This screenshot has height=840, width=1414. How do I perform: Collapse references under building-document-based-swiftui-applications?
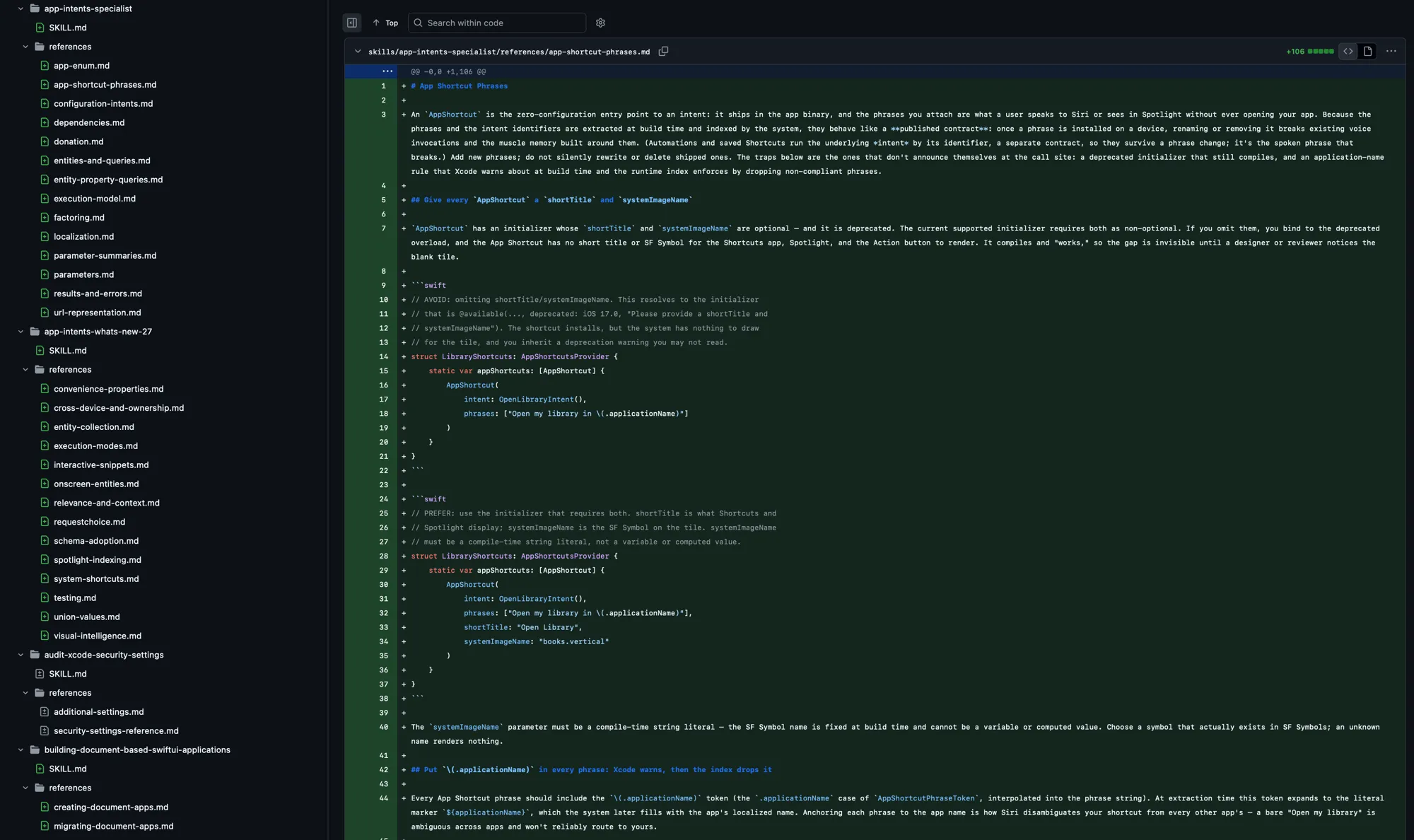25,788
